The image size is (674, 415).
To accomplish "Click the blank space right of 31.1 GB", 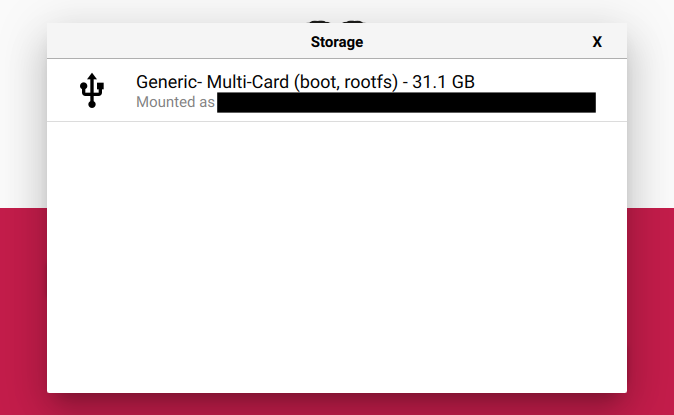I will pos(550,82).
